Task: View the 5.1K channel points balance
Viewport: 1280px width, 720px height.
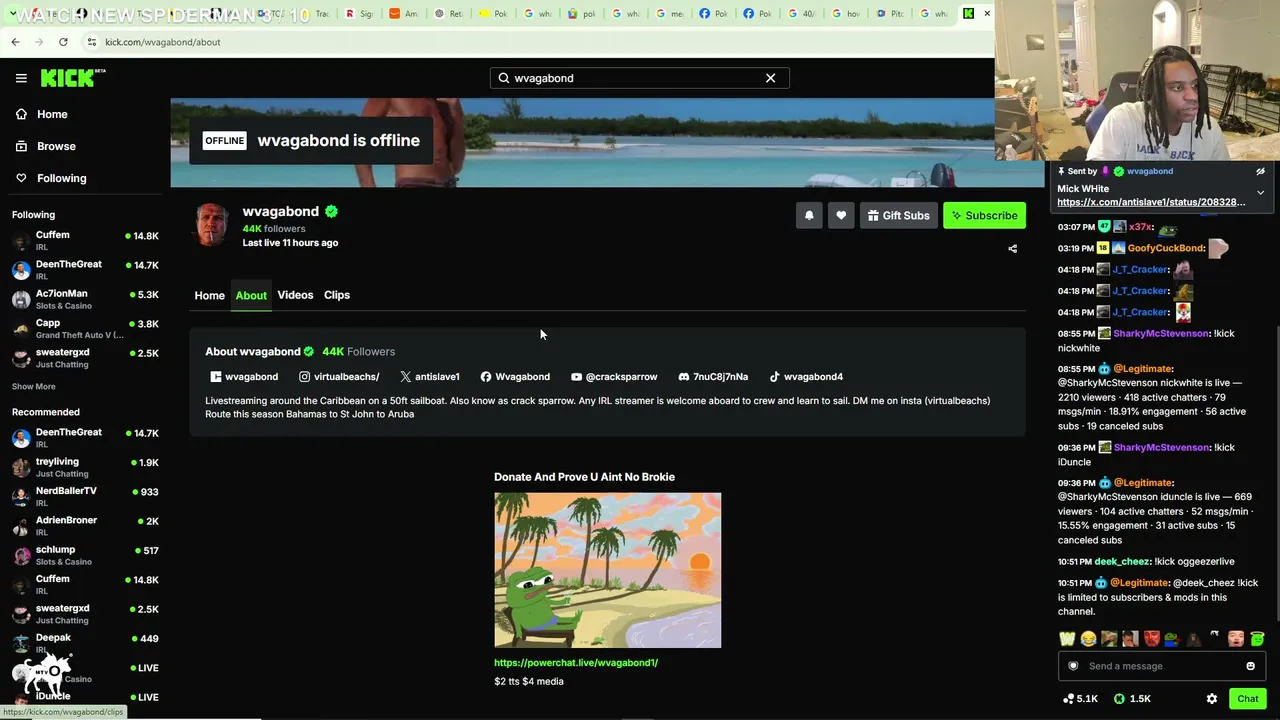Action: (x=1080, y=699)
